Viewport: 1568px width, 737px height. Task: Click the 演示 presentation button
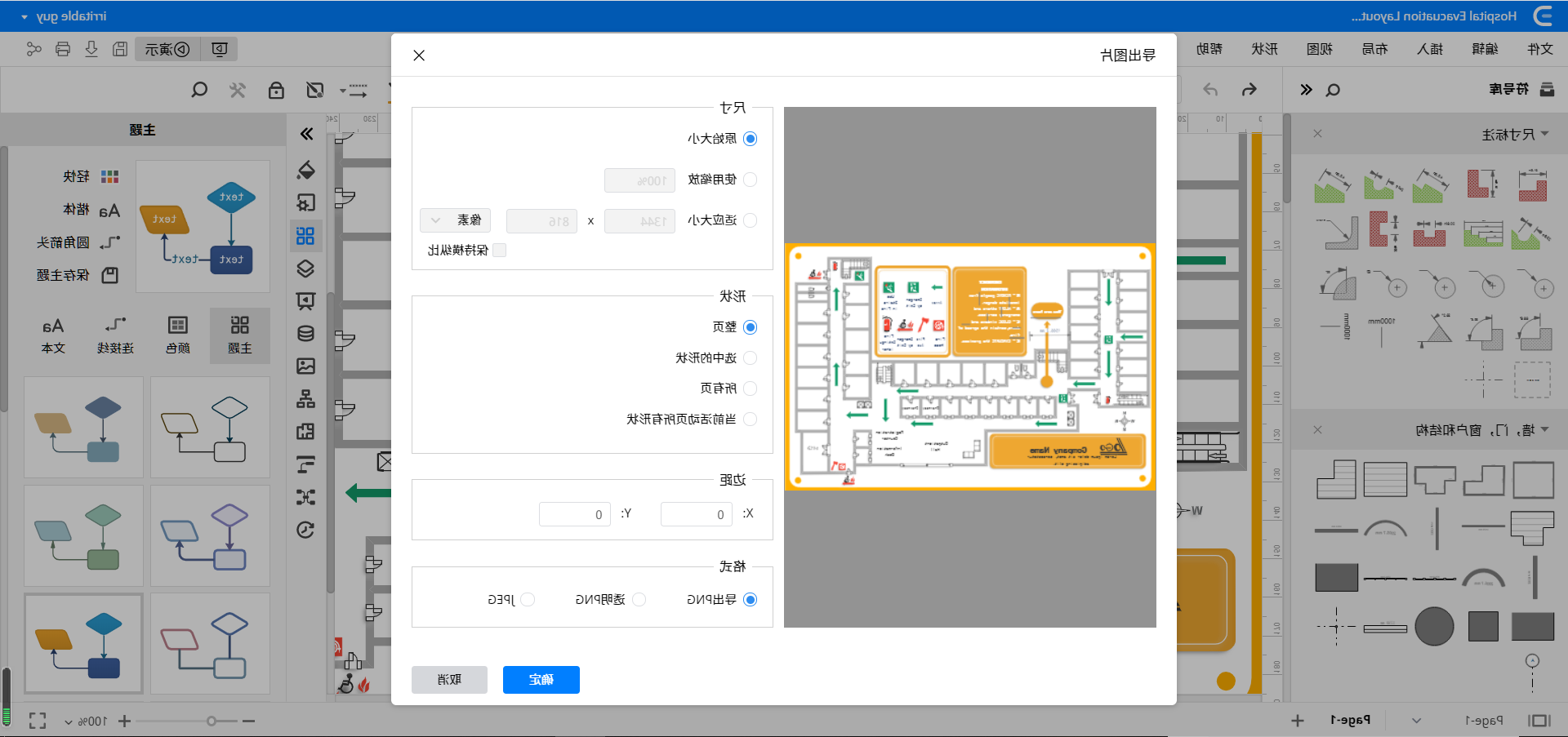168,49
